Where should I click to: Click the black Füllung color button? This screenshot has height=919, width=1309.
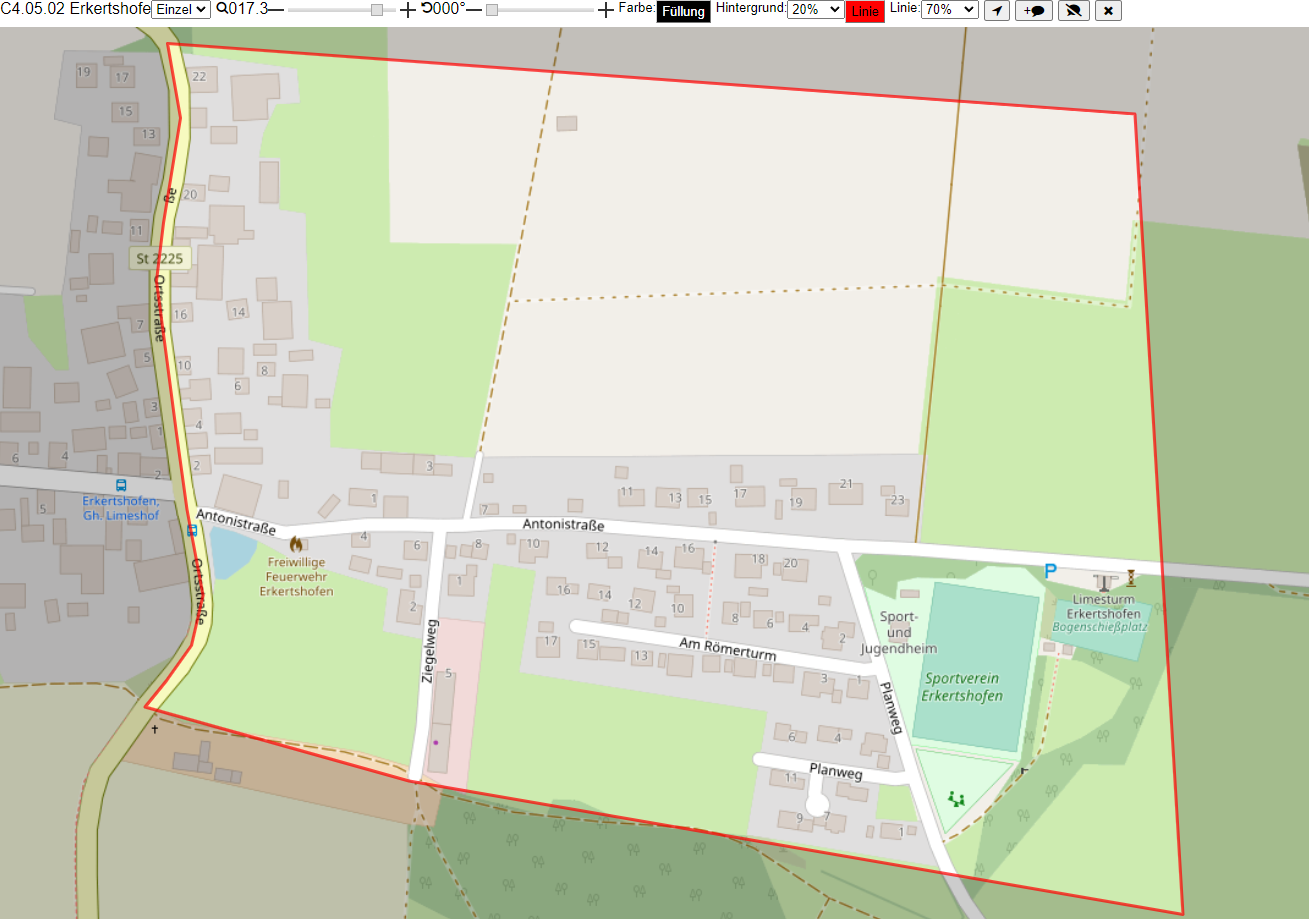click(683, 11)
